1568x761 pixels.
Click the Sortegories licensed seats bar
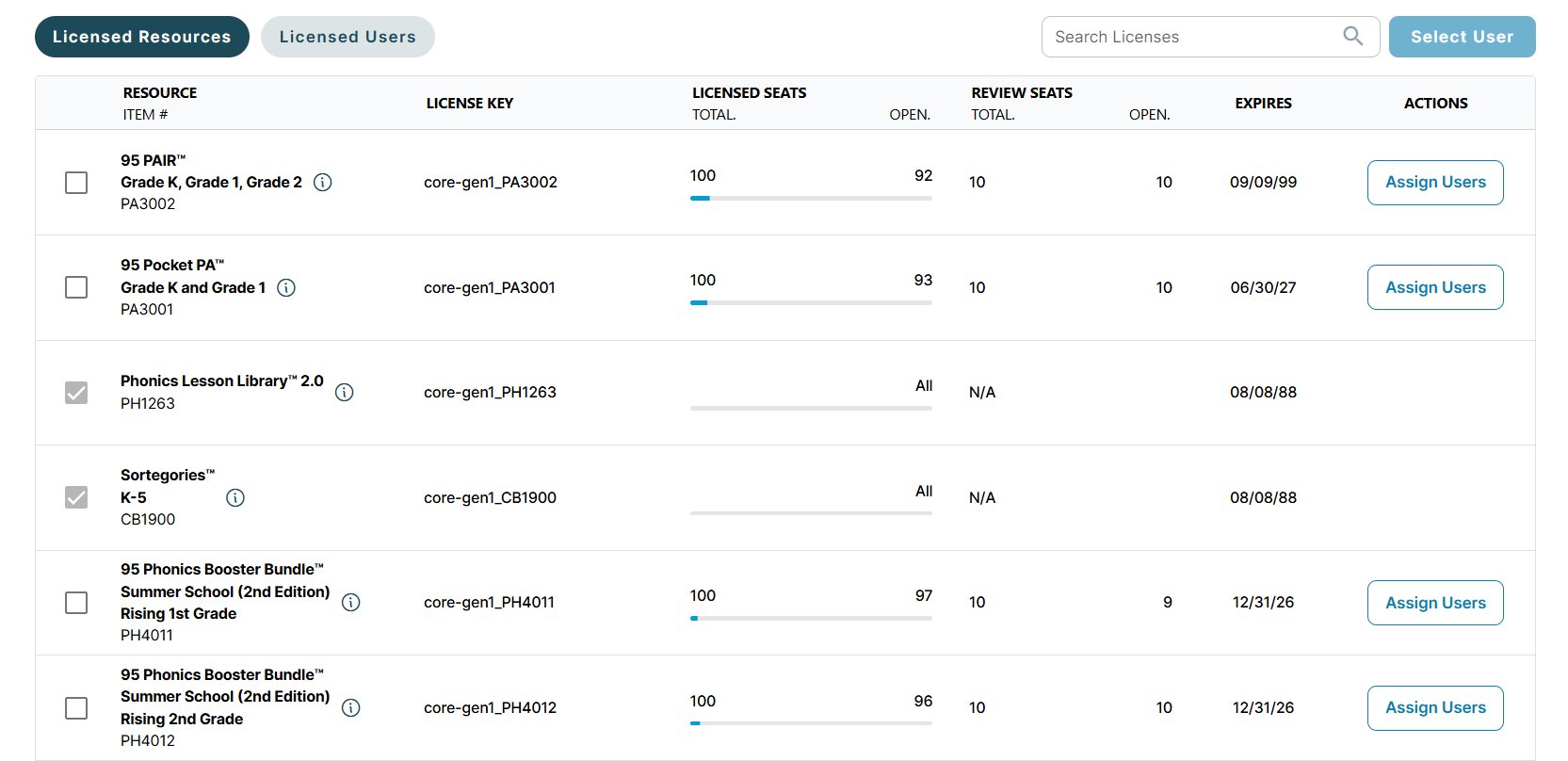tap(811, 513)
